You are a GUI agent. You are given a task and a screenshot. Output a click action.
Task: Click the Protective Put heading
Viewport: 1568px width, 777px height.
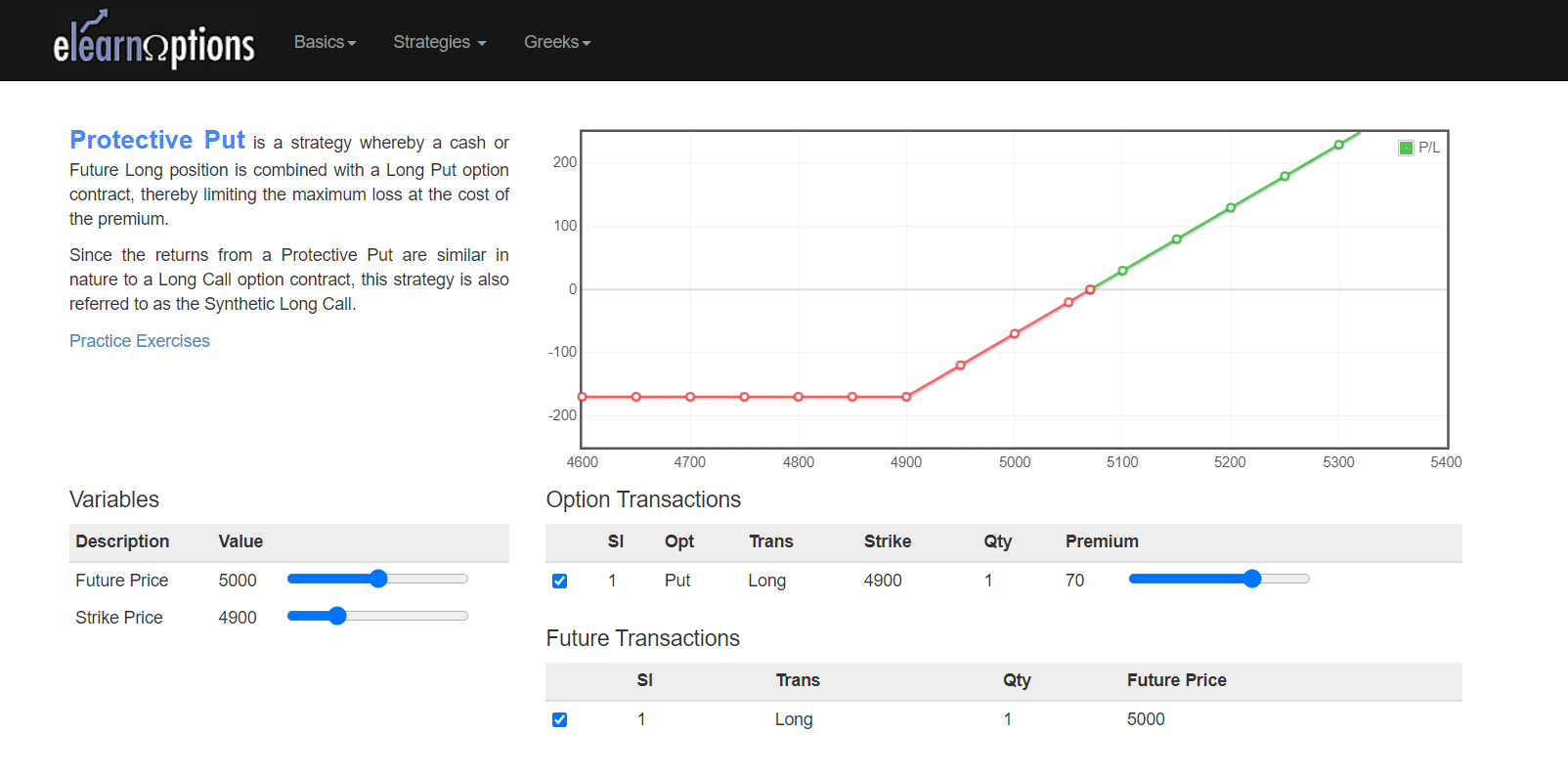pos(157,141)
